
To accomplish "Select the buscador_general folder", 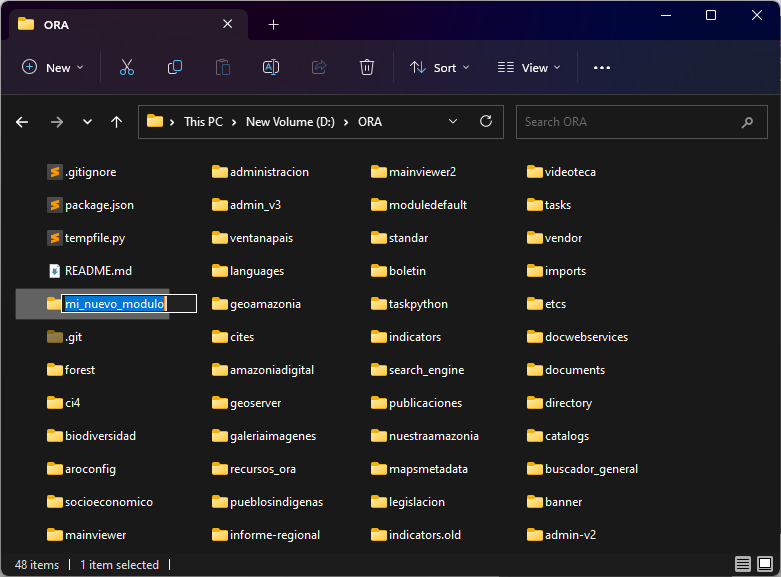I will 582,469.
